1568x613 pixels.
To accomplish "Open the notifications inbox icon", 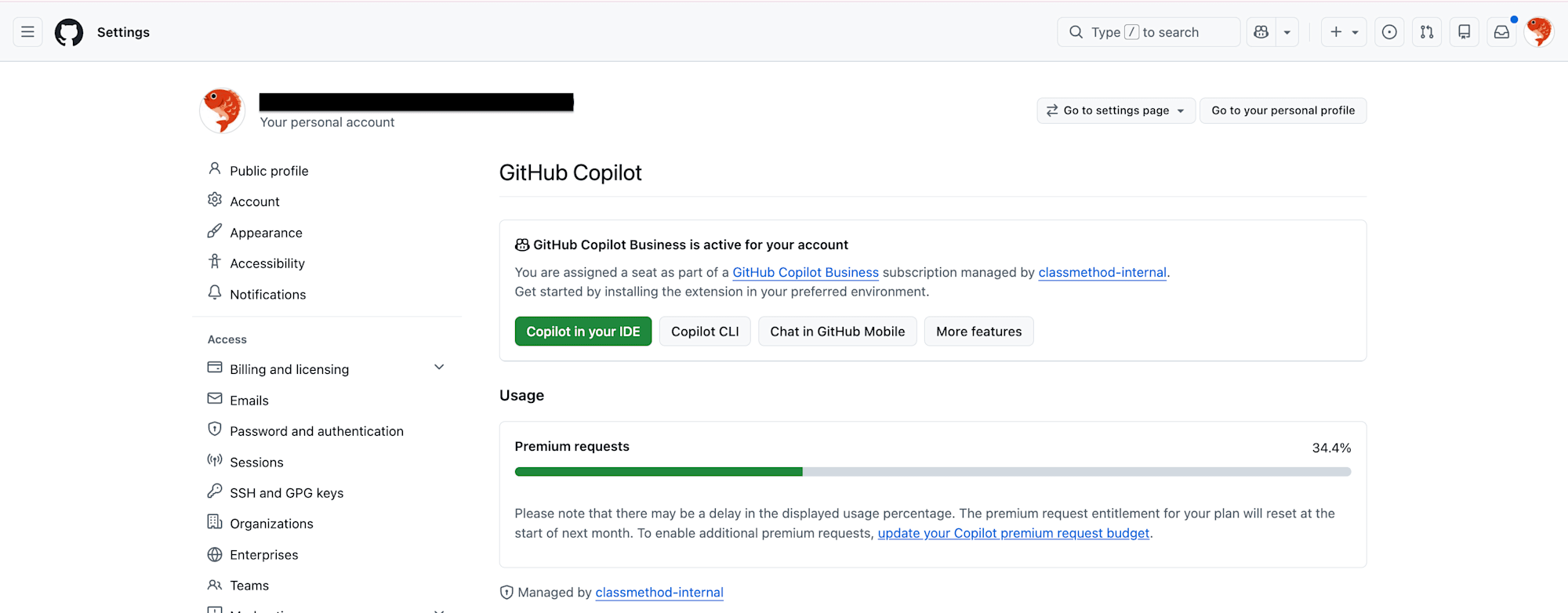I will (1501, 32).
